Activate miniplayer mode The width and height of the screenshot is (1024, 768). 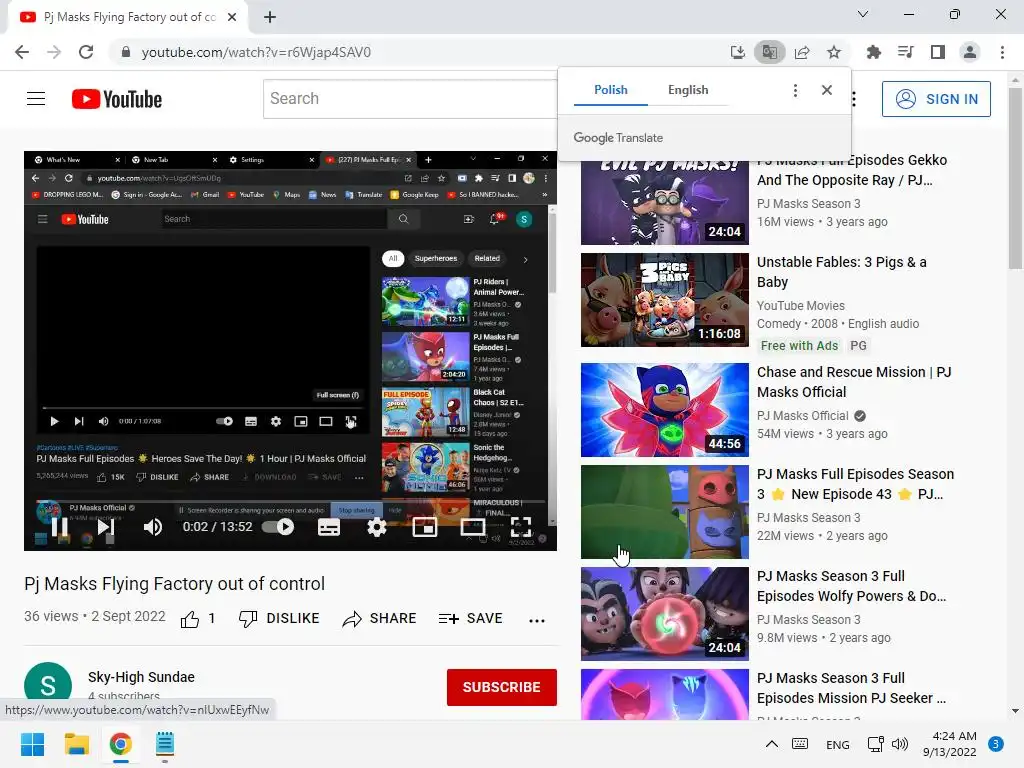click(x=424, y=527)
